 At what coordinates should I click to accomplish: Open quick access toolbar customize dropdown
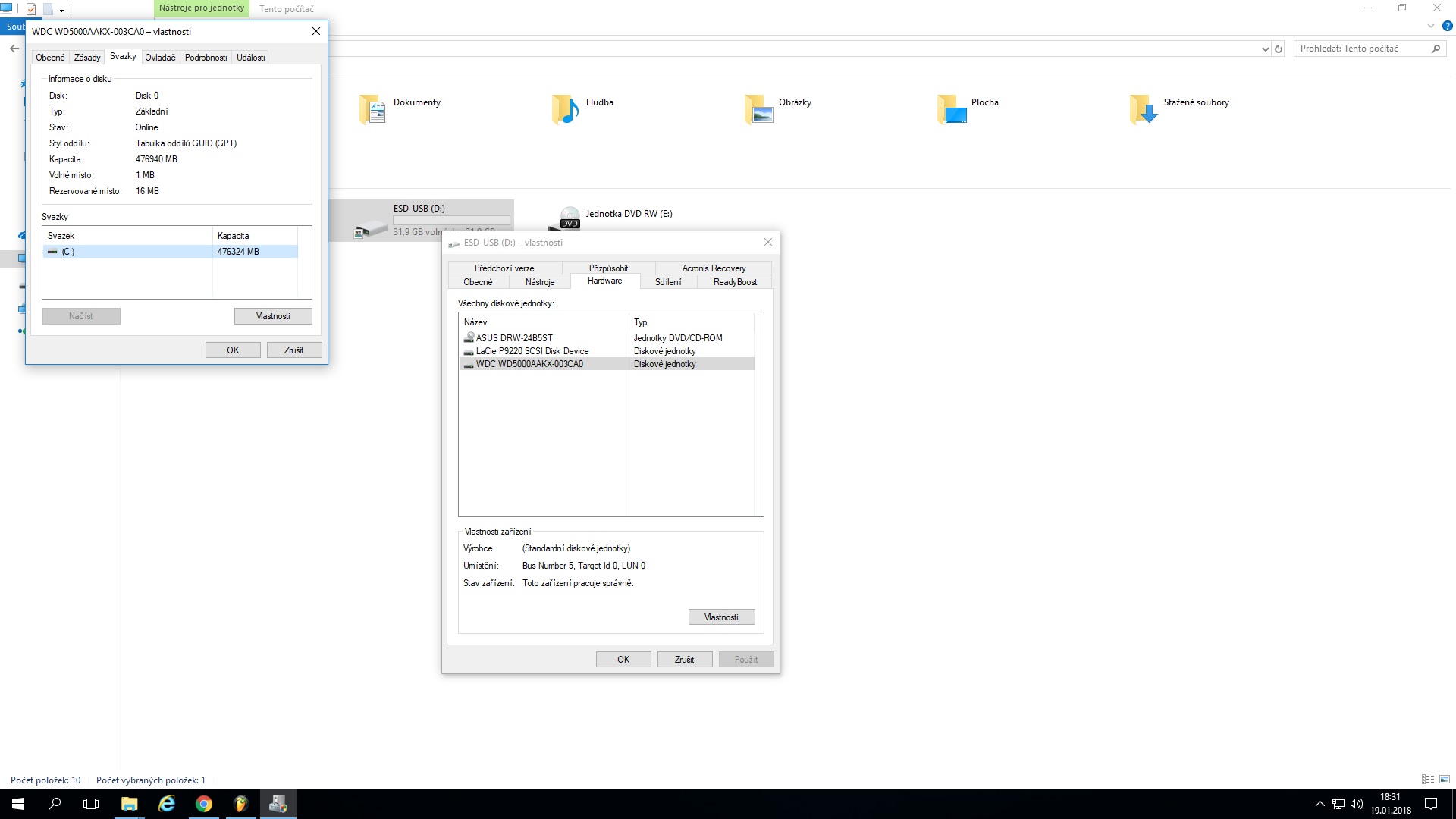tap(62, 9)
